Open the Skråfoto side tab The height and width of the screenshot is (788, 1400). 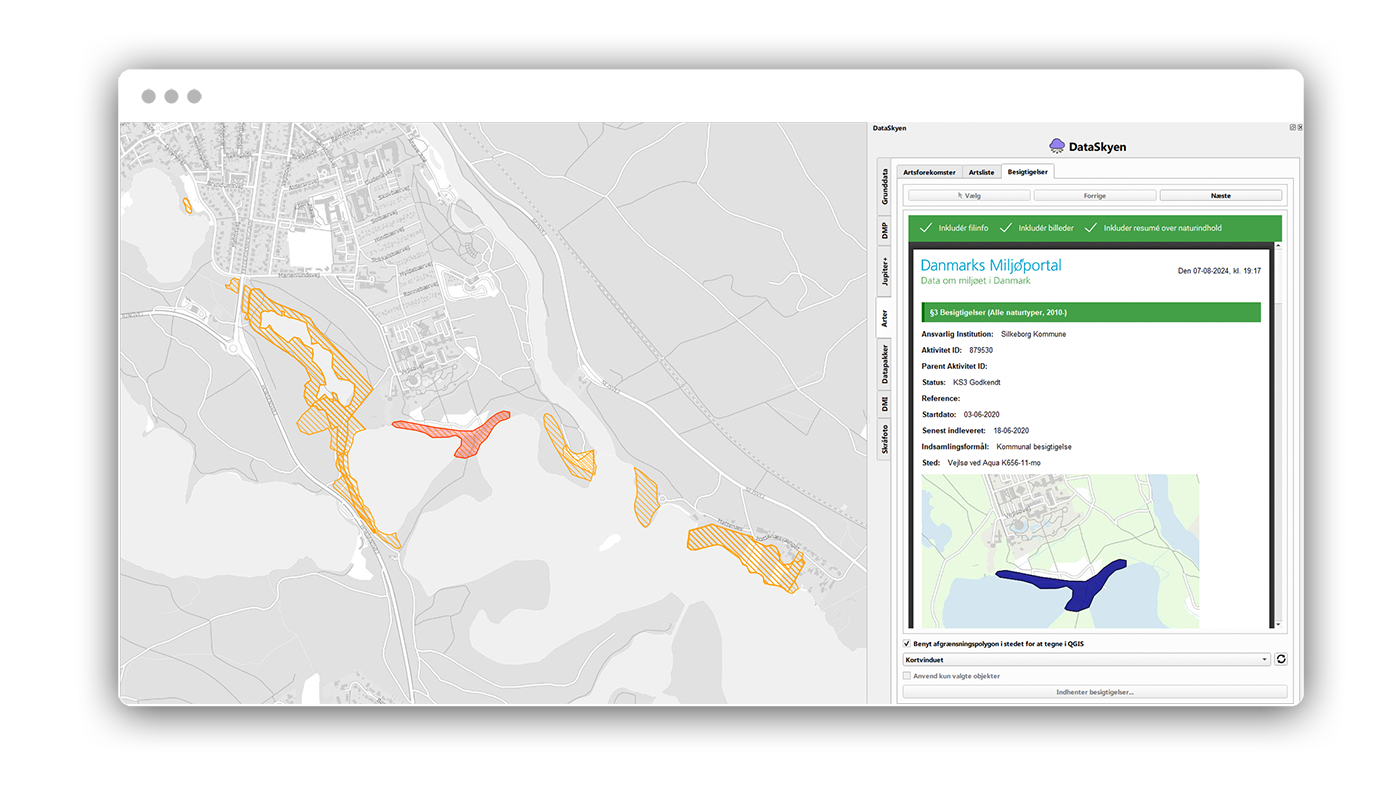tap(885, 439)
